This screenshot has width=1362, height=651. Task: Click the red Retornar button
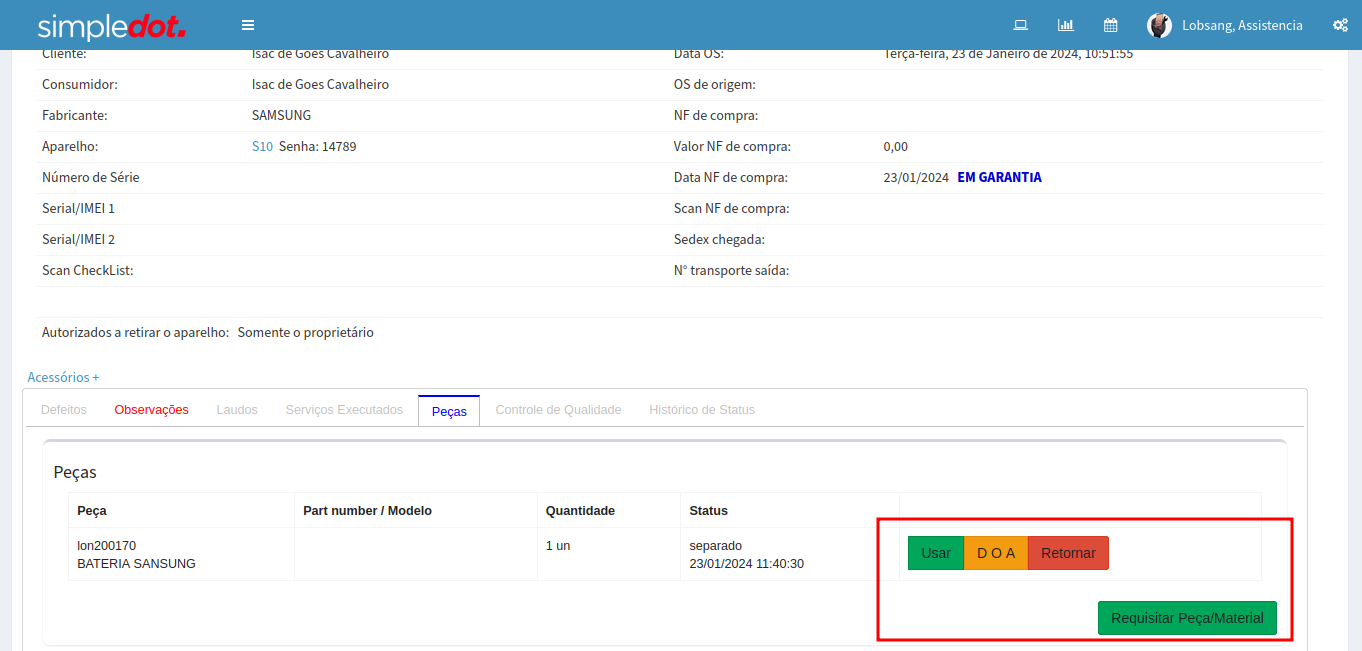tap(1068, 553)
